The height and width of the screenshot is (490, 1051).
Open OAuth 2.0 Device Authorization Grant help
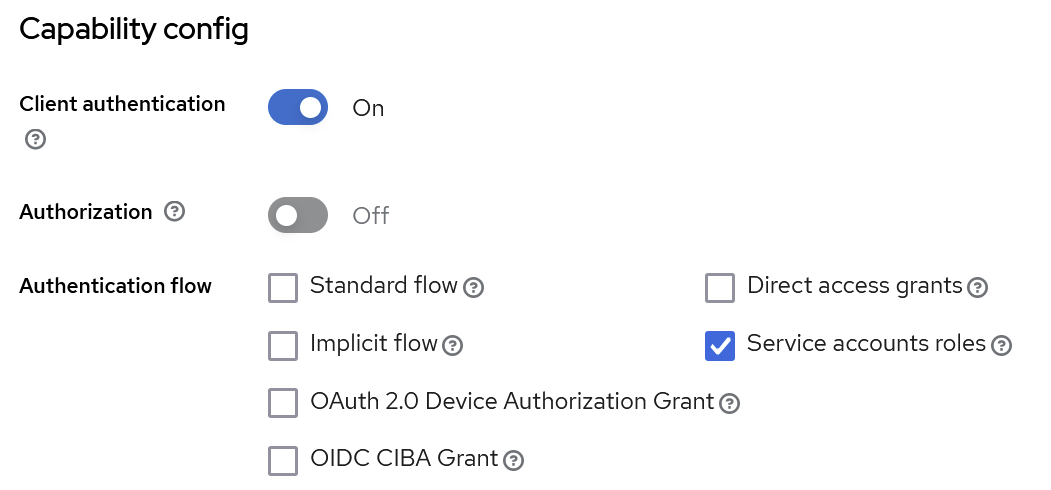pos(730,403)
